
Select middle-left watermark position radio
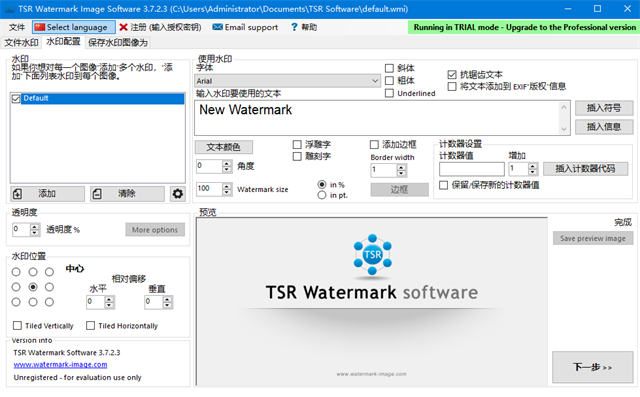(16, 287)
